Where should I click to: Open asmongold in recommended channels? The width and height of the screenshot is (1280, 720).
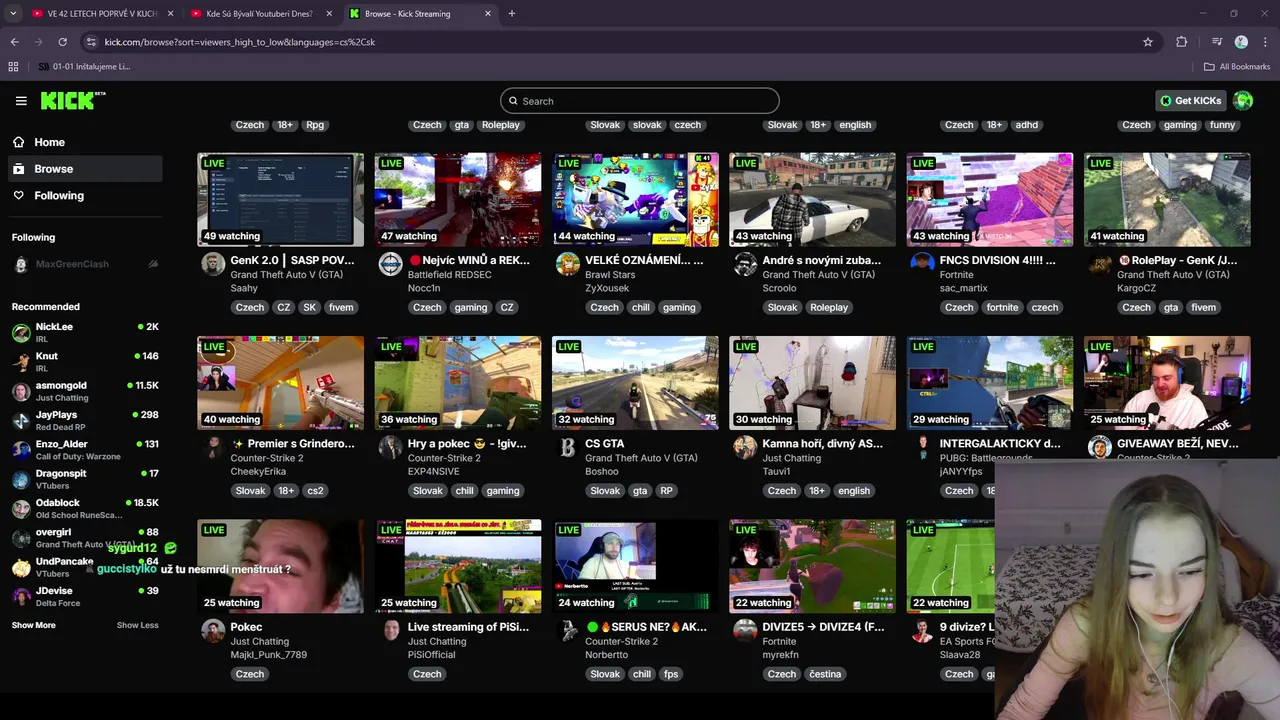click(x=85, y=391)
